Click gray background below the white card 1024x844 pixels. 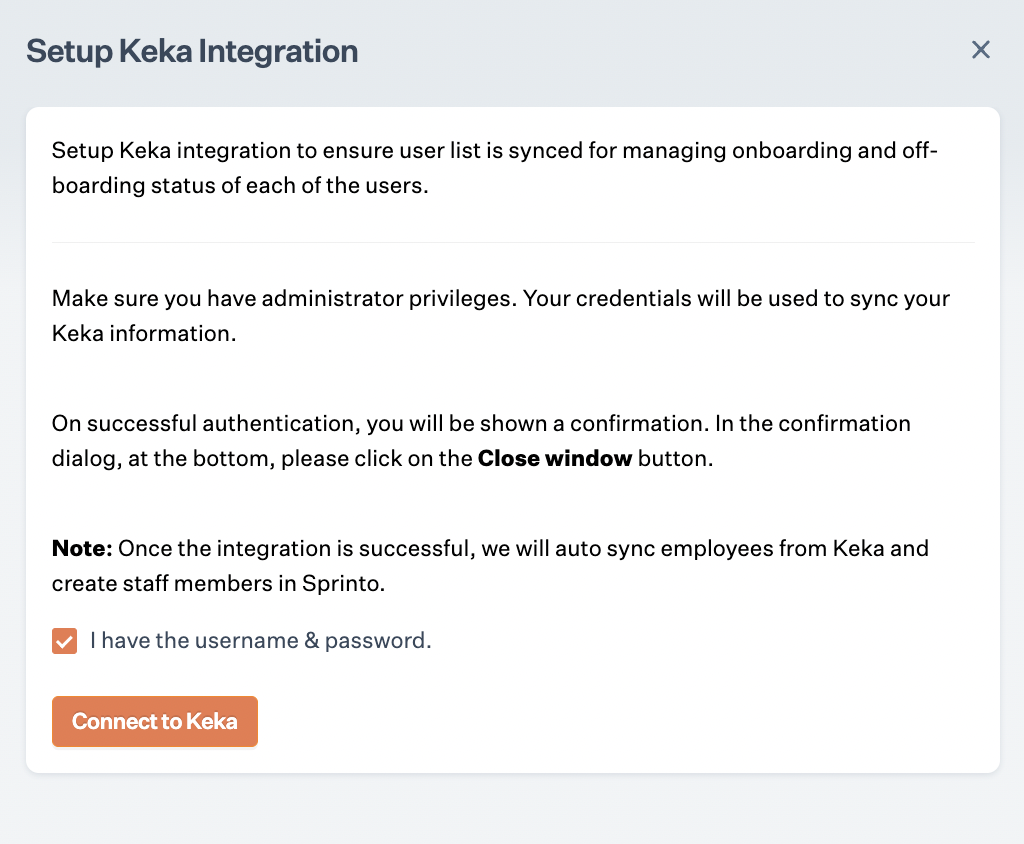(512, 810)
